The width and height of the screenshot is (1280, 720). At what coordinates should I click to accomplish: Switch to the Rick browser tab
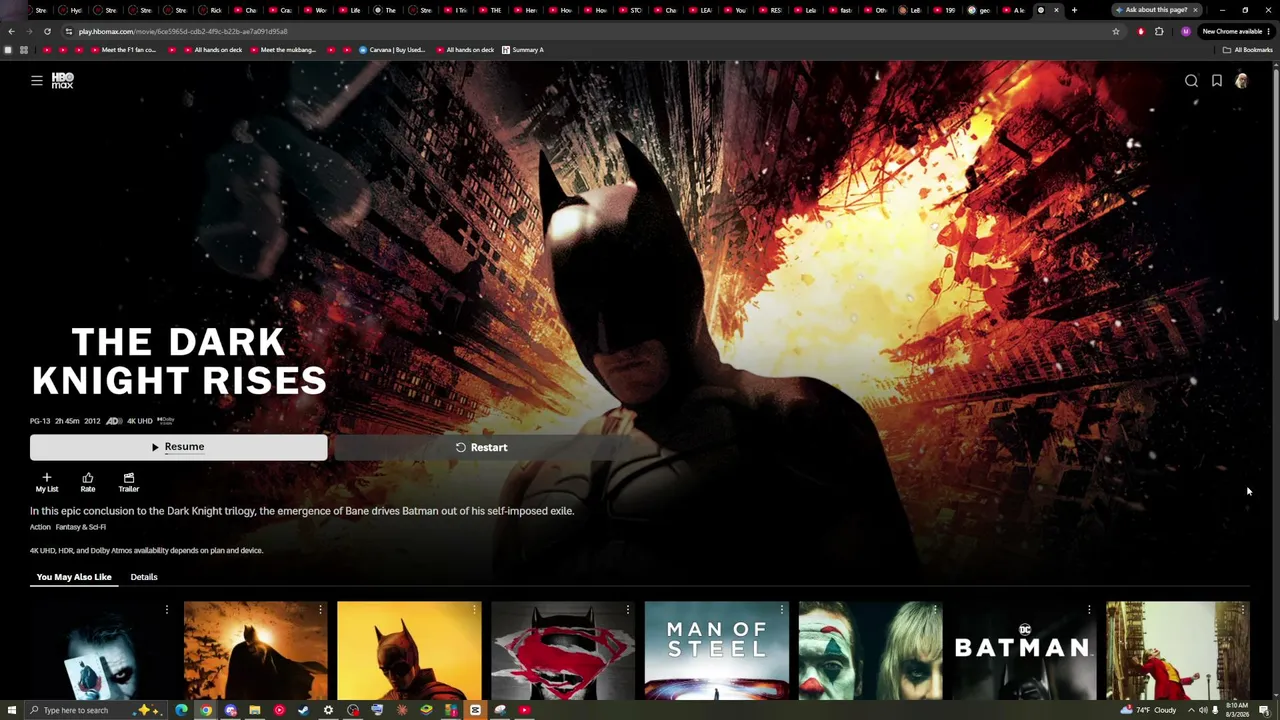pos(211,10)
